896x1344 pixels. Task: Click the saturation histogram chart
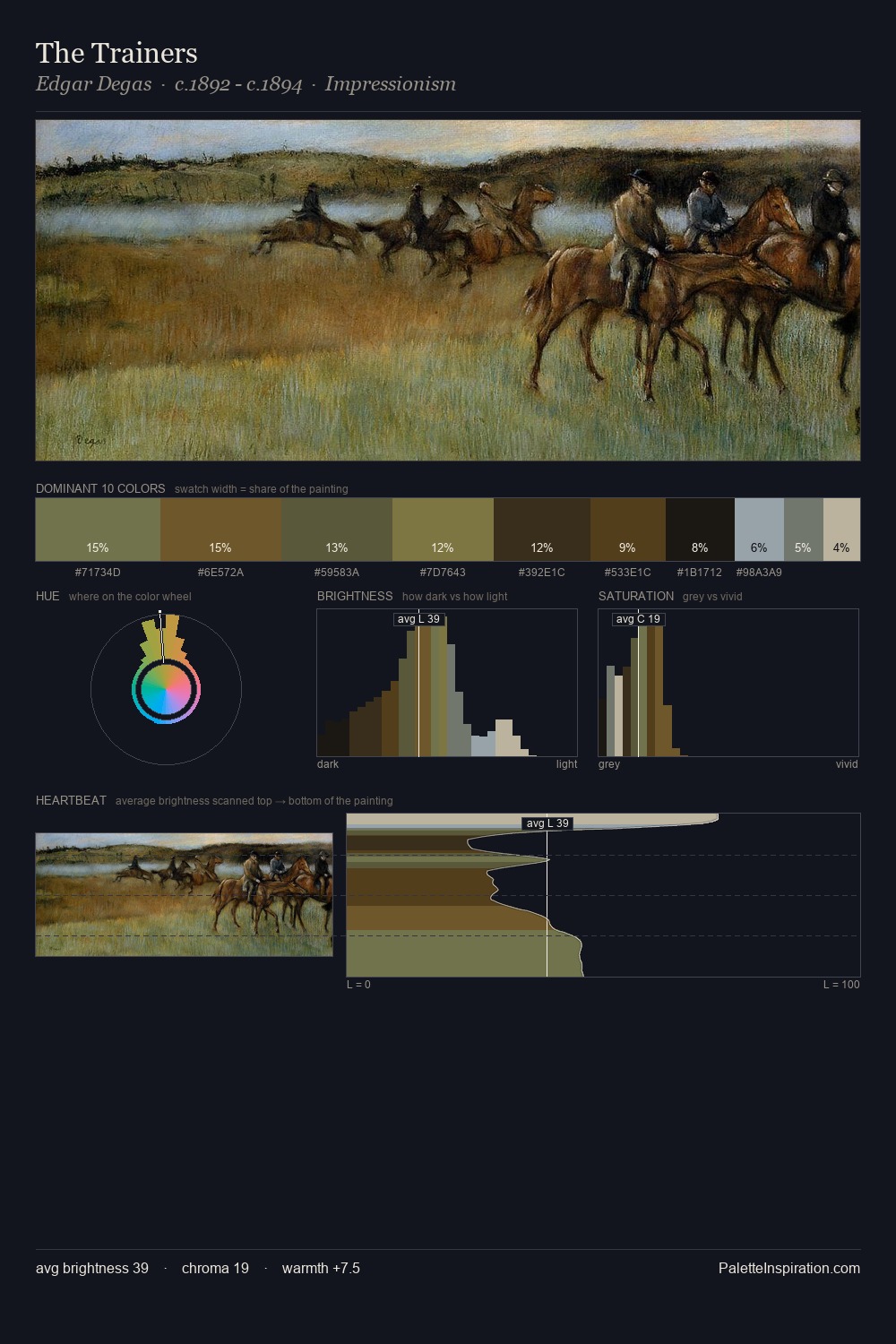[728, 683]
